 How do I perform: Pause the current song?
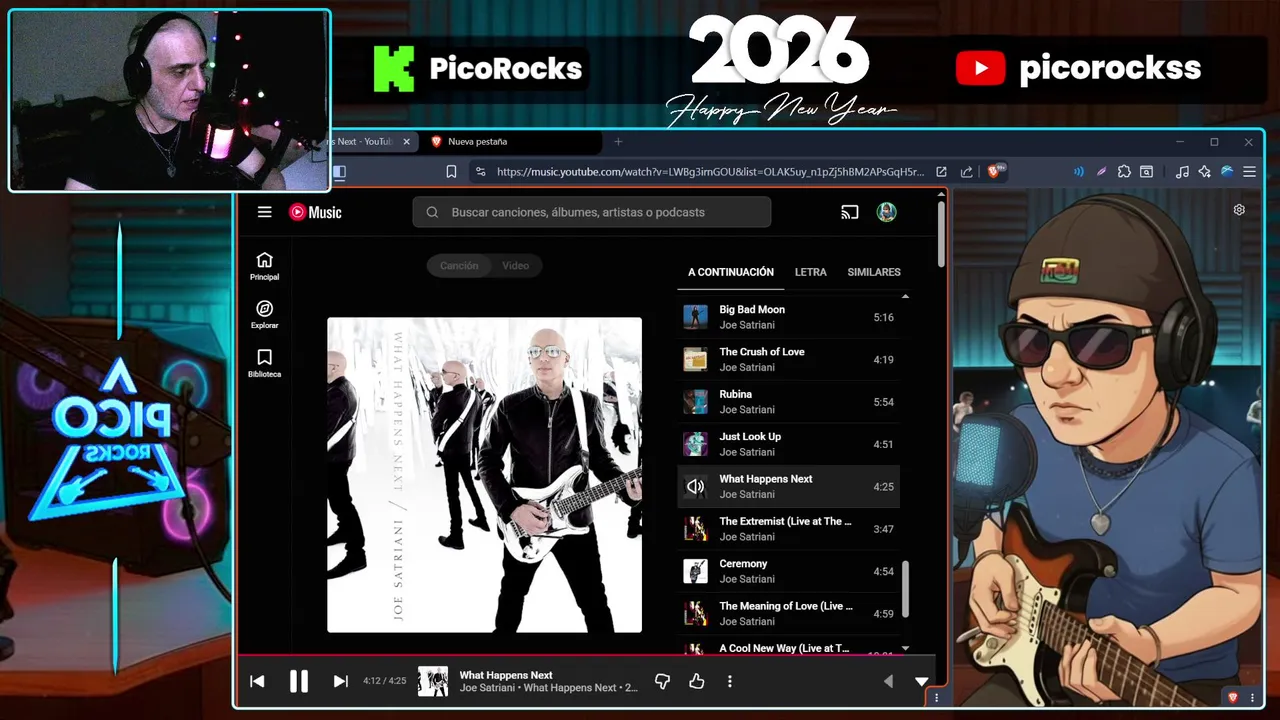point(298,681)
